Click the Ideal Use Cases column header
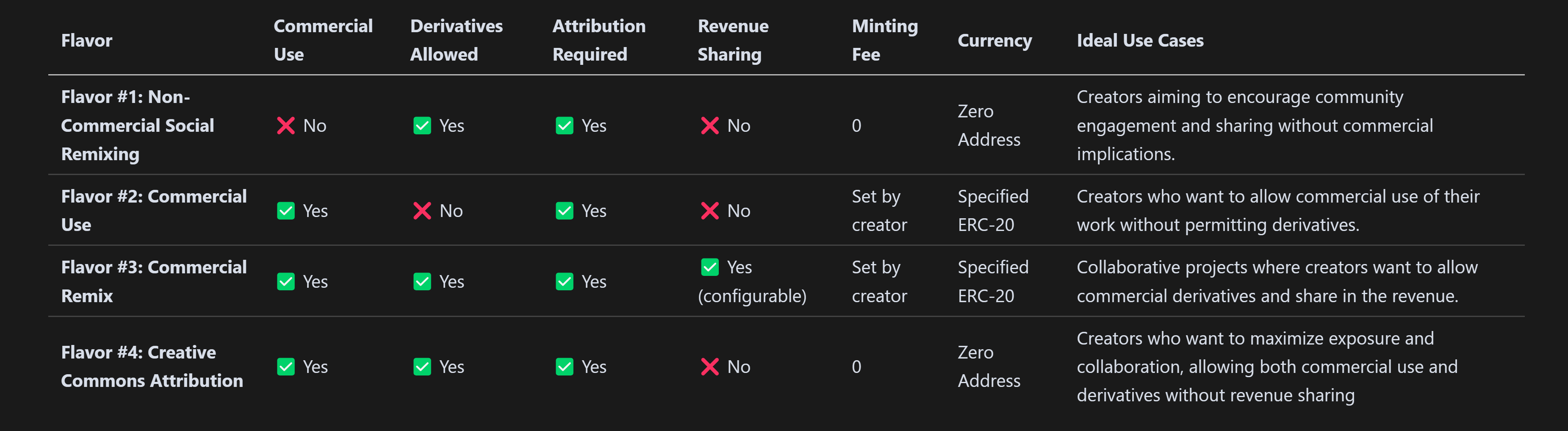Image resolution: width=1568 pixels, height=431 pixels. click(x=1140, y=40)
